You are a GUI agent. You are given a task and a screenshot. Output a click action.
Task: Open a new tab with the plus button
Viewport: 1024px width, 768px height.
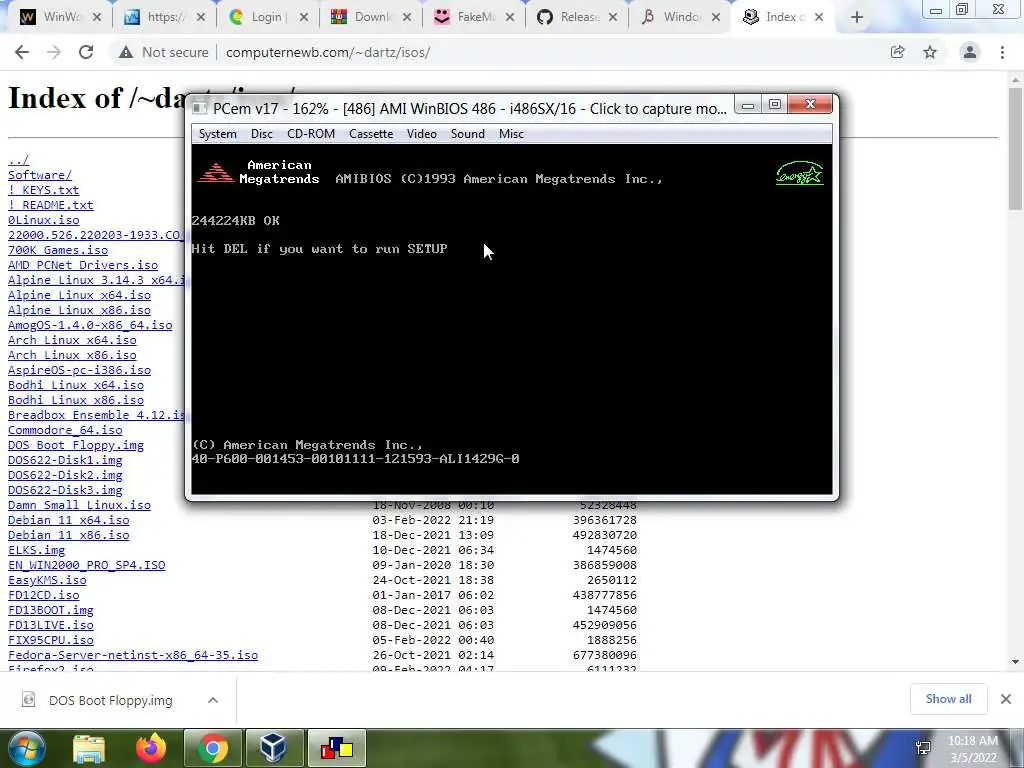click(x=857, y=18)
